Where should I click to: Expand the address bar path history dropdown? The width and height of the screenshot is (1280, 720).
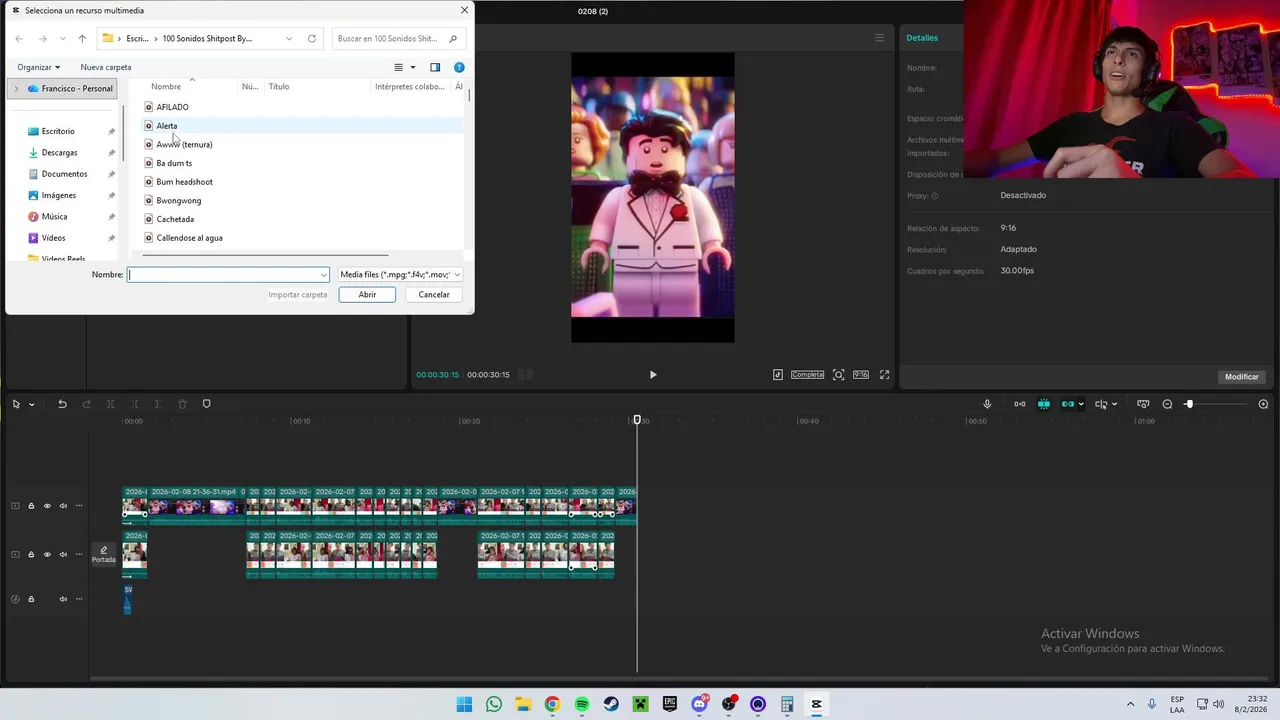(x=289, y=38)
